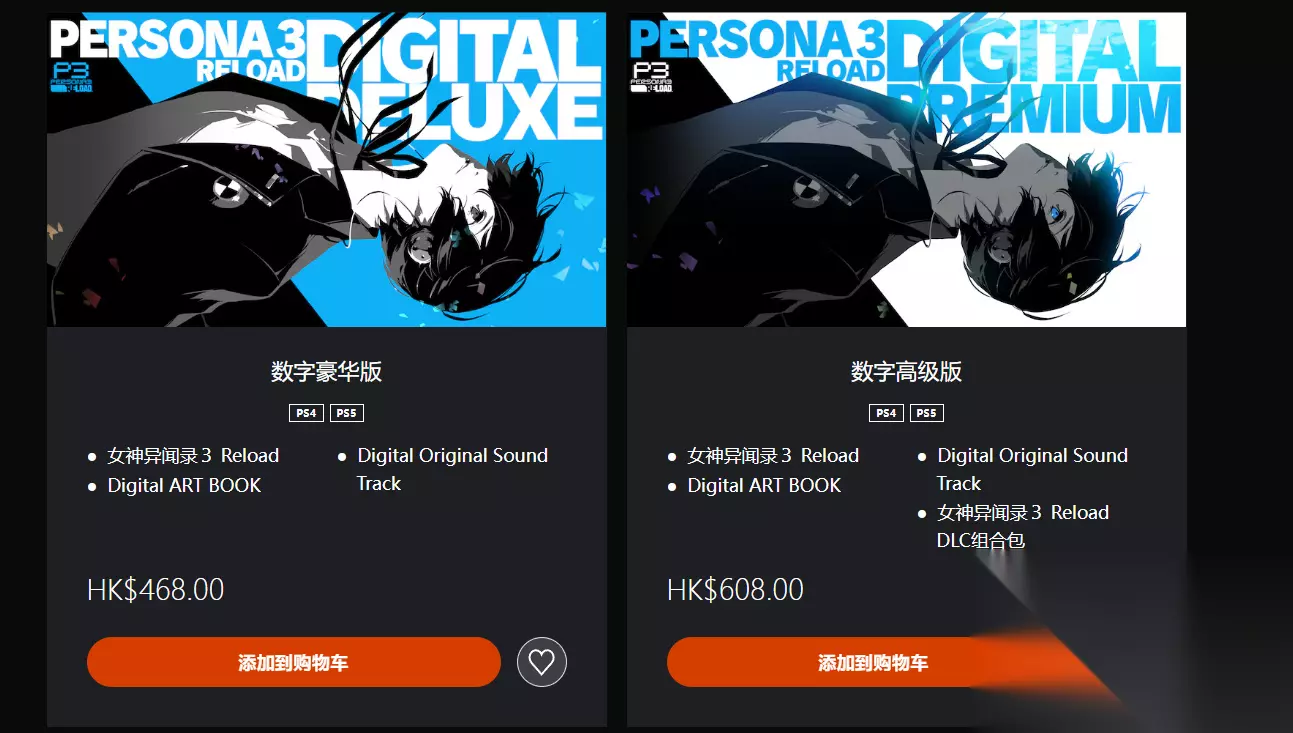The height and width of the screenshot is (733, 1293).
Task: Add Digital Deluxe edition to wishlist heart
Action: [x=542, y=662]
